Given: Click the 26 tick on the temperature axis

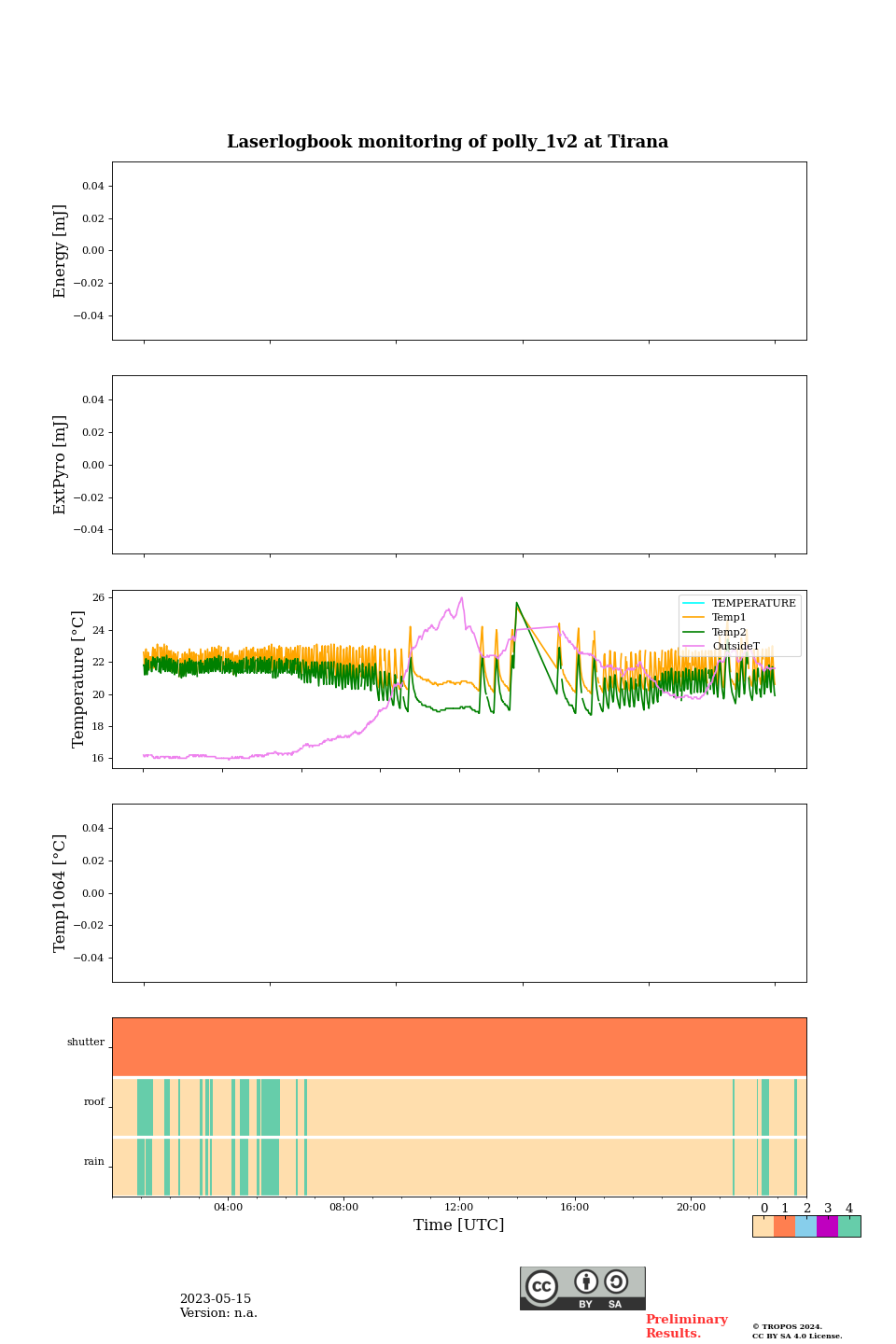Looking at the screenshot, I should pyautogui.click(x=98, y=598).
